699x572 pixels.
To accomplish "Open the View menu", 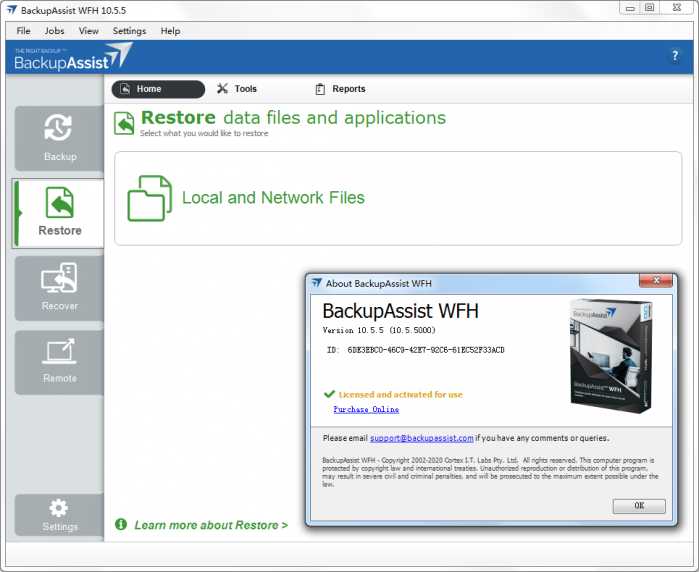I will pos(88,31).
